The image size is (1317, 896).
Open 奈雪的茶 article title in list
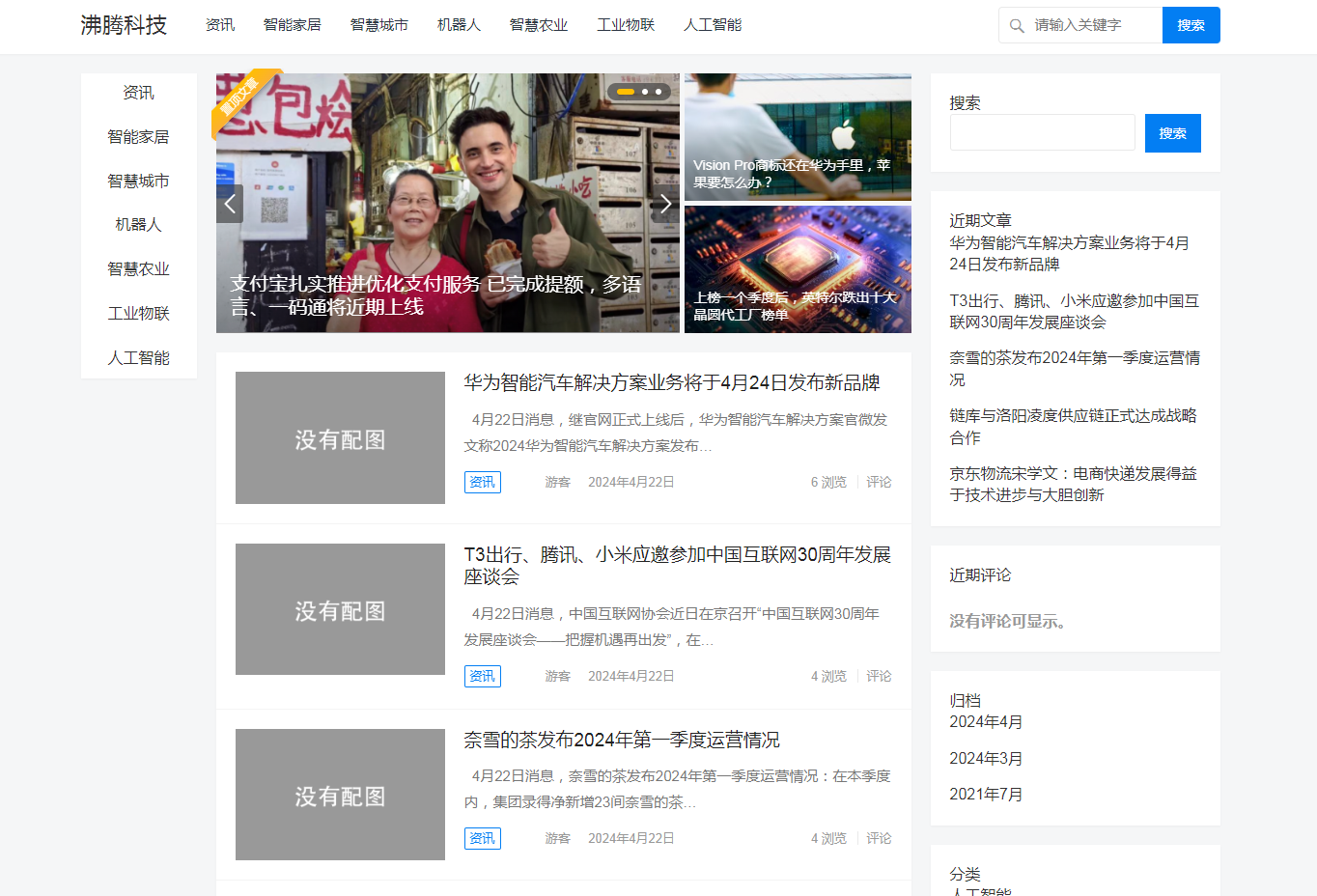click(622, 741)
